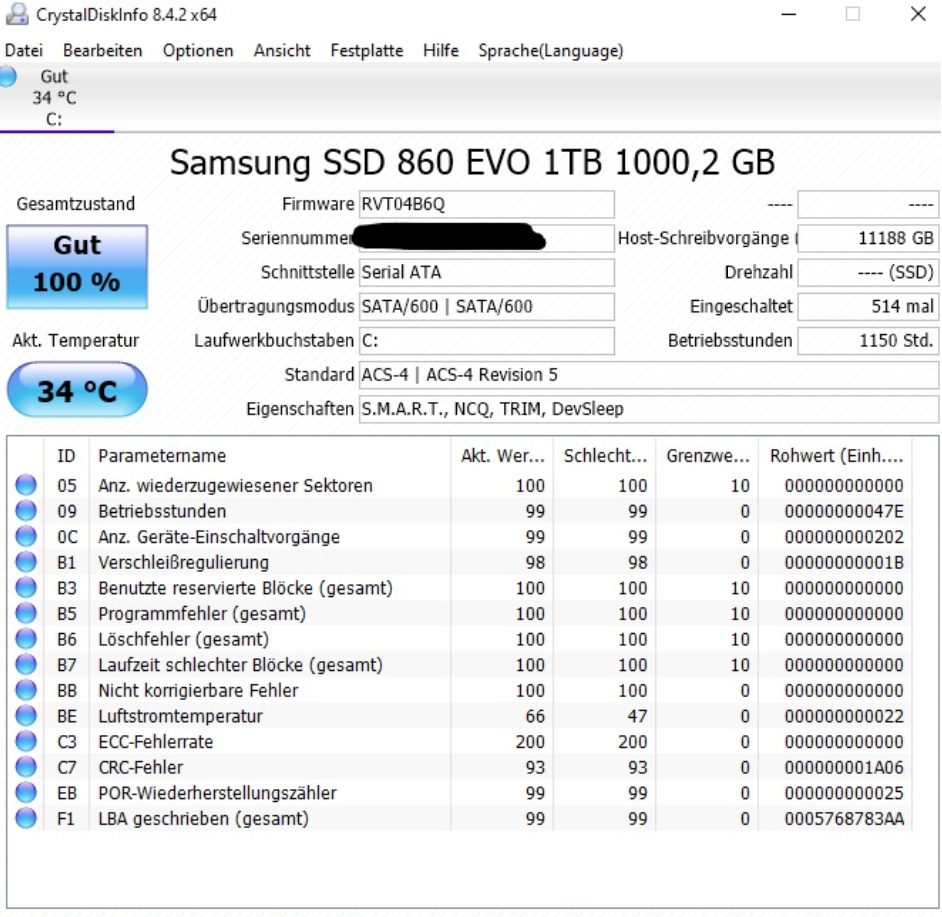Select 'Nicht korrigierbare Fehler' parameter text
This screenshot has height=917, width=942.
tap(198, 690)
